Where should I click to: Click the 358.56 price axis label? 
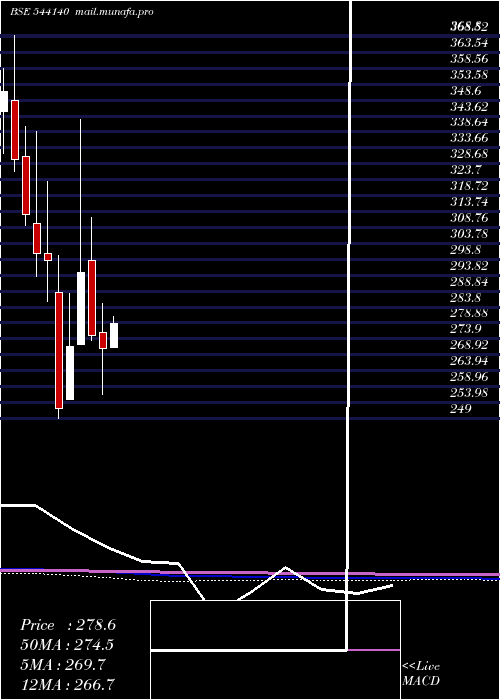coord(469,59)
